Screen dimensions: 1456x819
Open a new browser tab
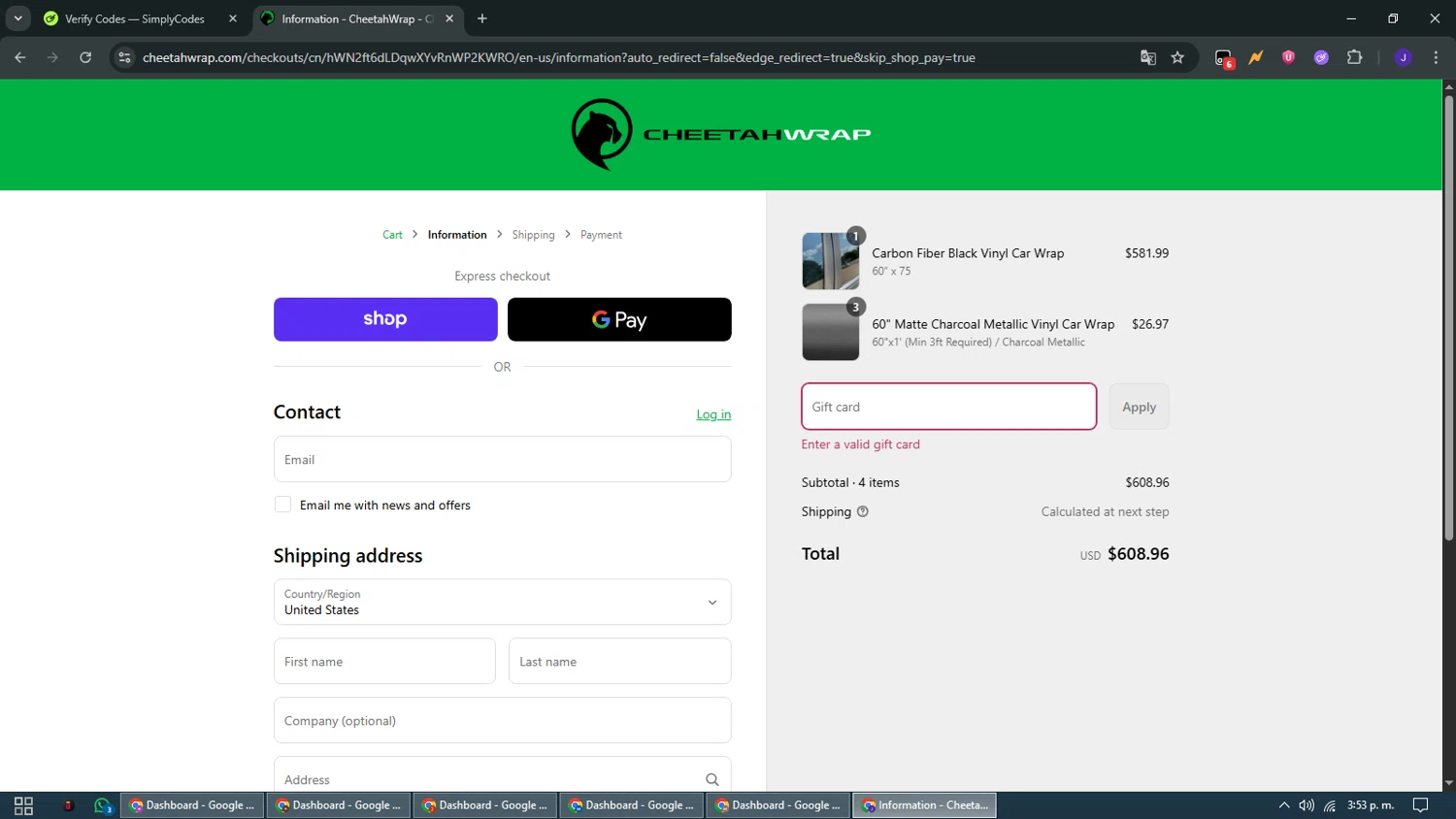coord(482,18)
